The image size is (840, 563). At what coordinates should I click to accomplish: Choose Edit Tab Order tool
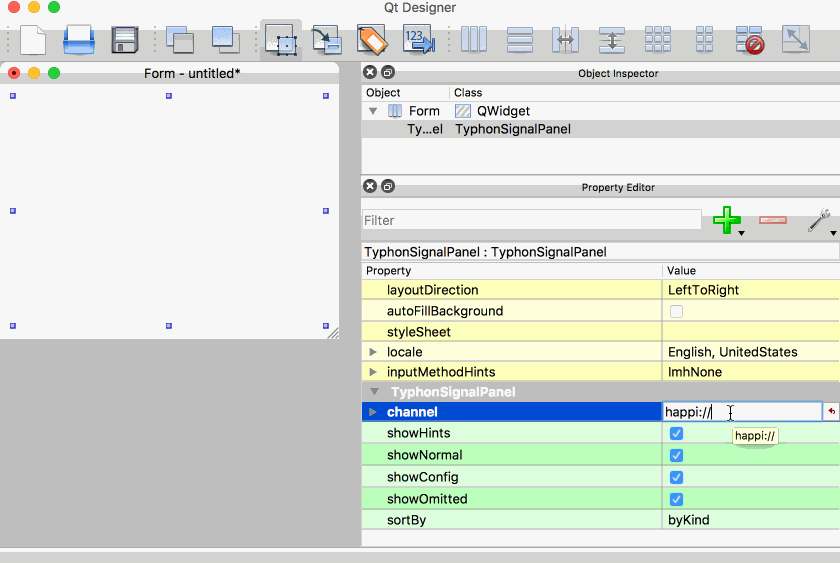418,40
